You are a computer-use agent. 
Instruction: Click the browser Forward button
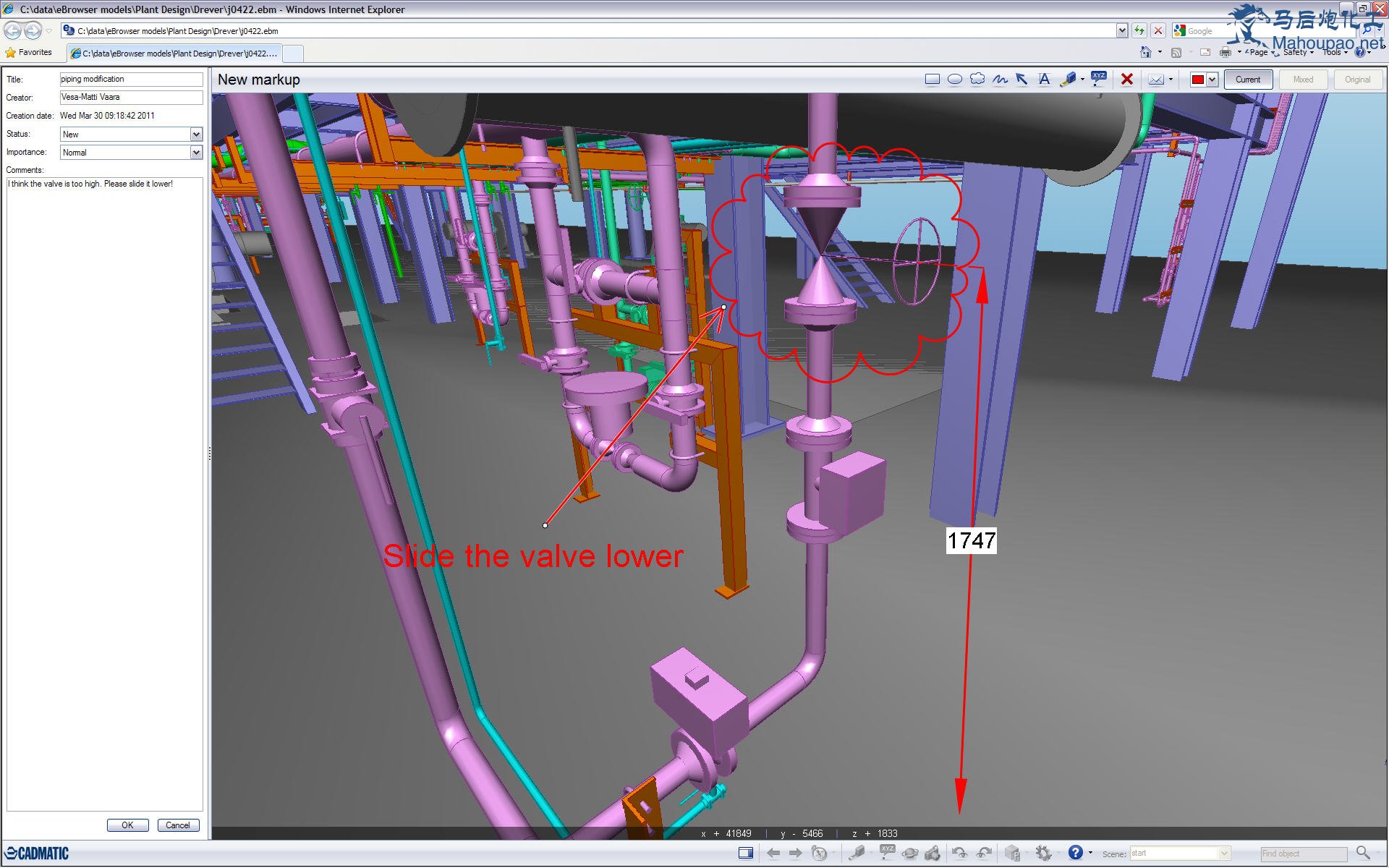[33, 30]
